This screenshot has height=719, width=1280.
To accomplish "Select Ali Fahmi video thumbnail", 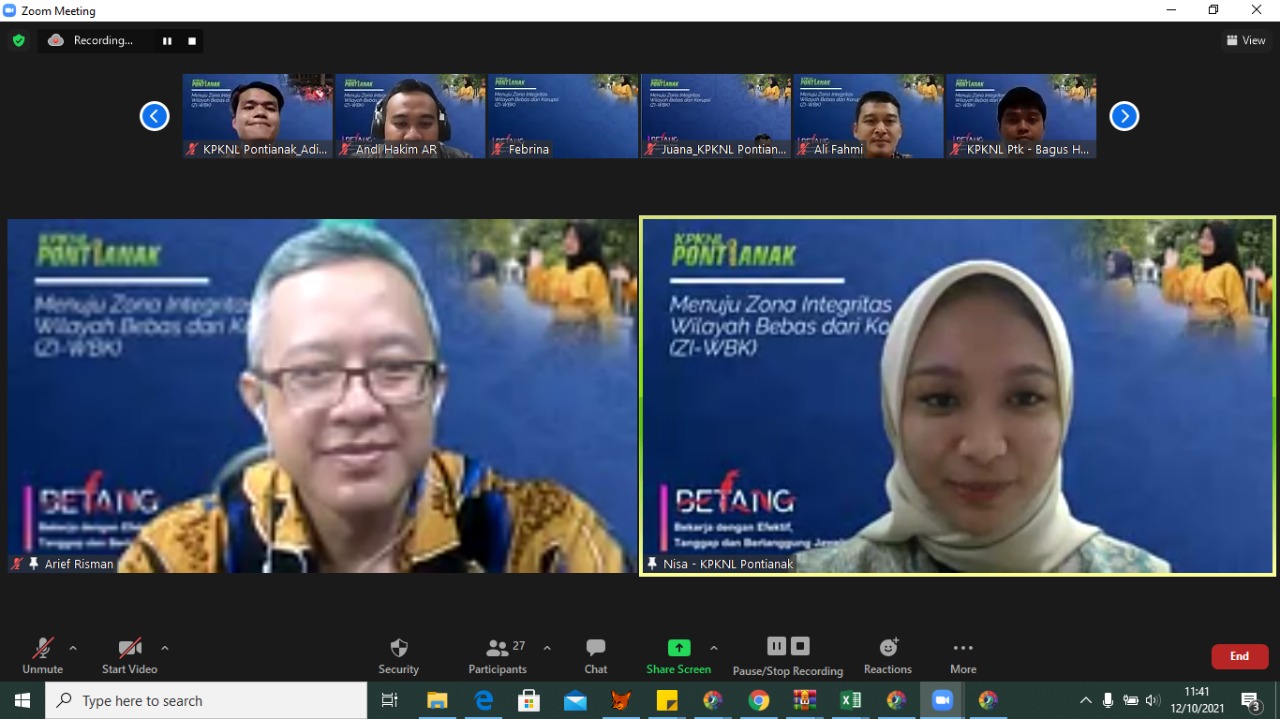I will pos(868,116).
